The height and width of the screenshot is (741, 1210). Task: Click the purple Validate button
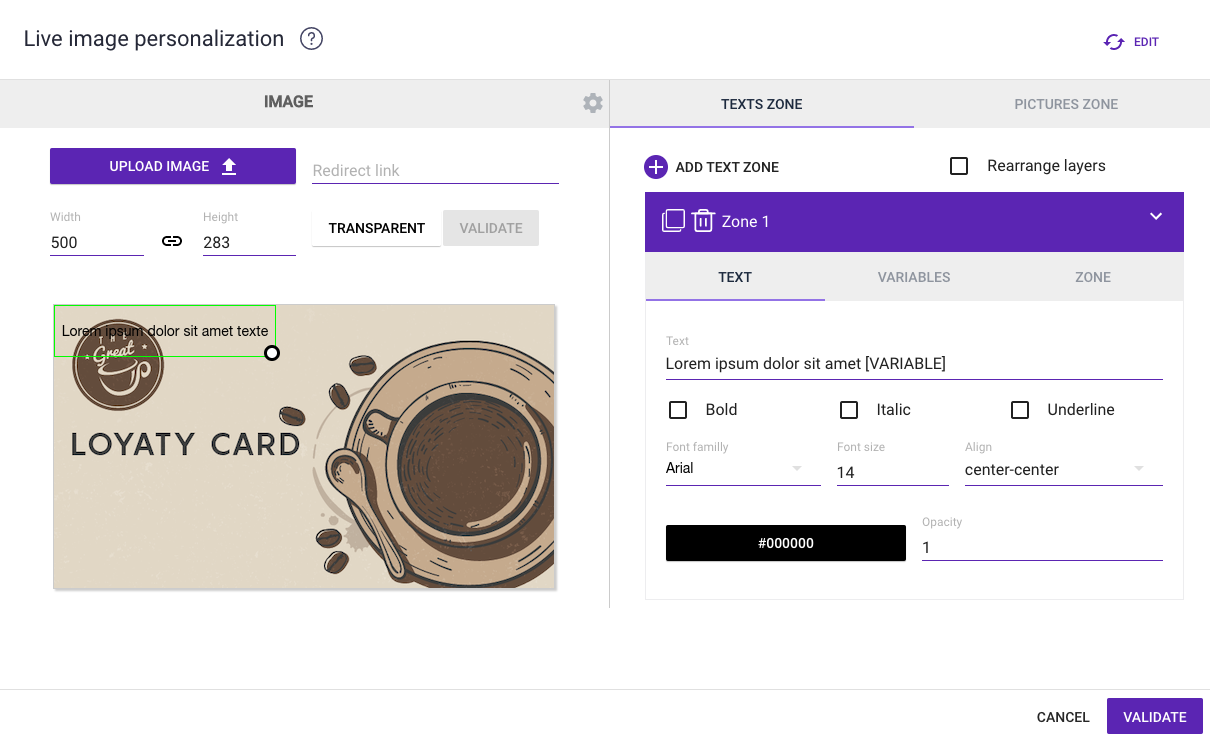(1154, 717)
